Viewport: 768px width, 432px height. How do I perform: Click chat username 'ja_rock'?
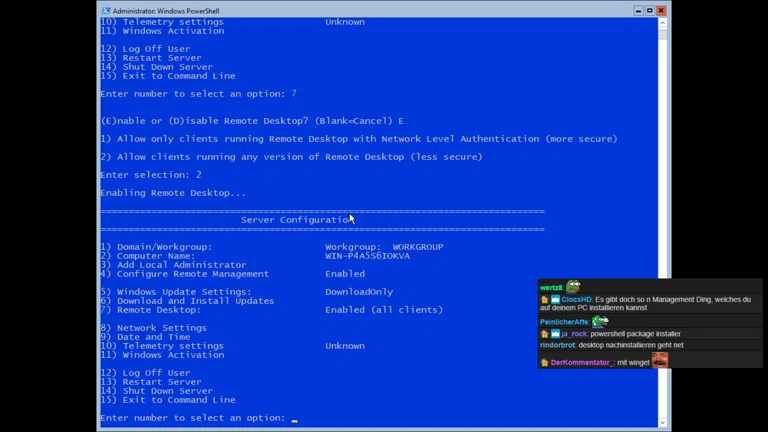click(574, 334)
